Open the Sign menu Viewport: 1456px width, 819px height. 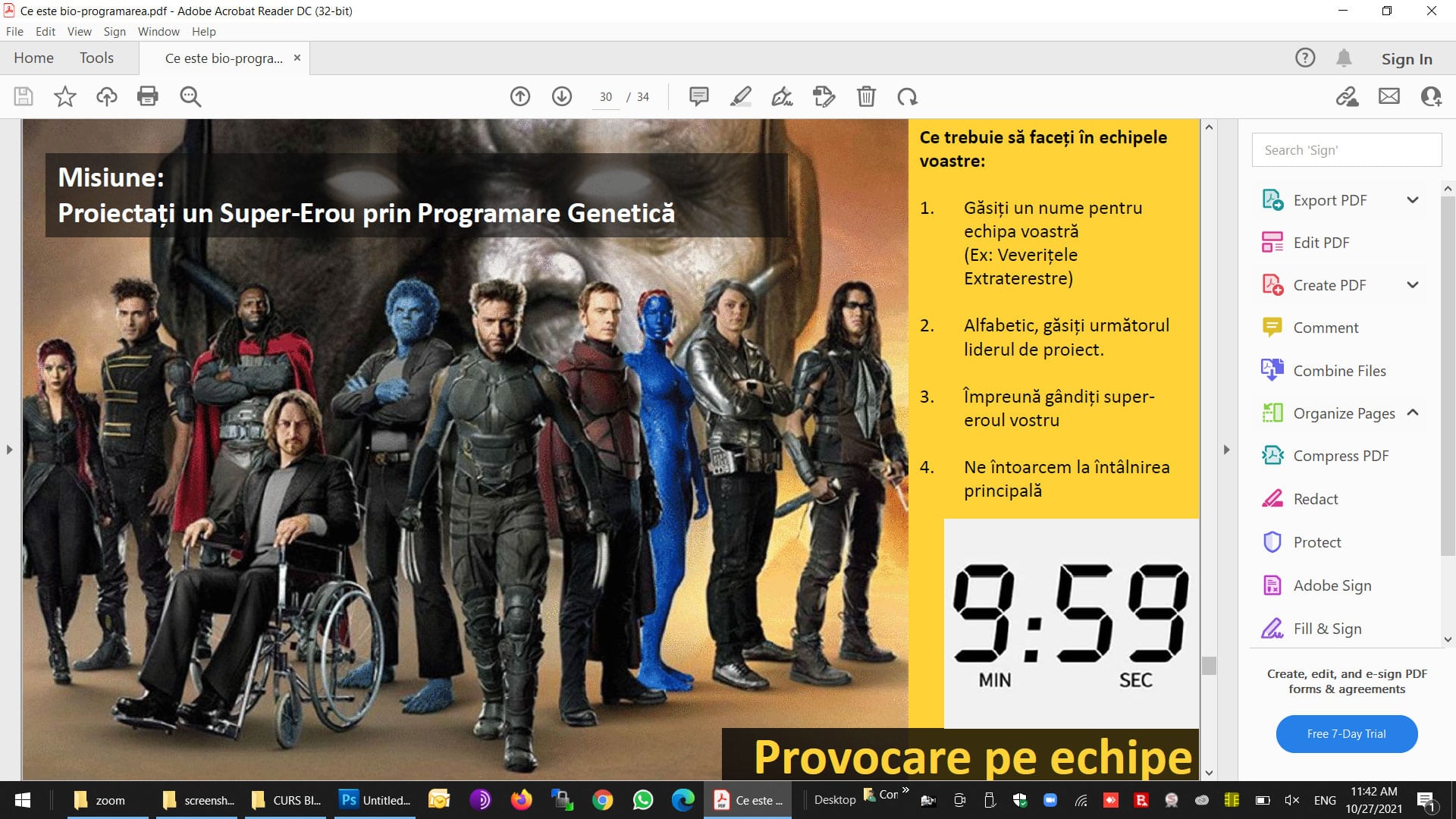115,31
